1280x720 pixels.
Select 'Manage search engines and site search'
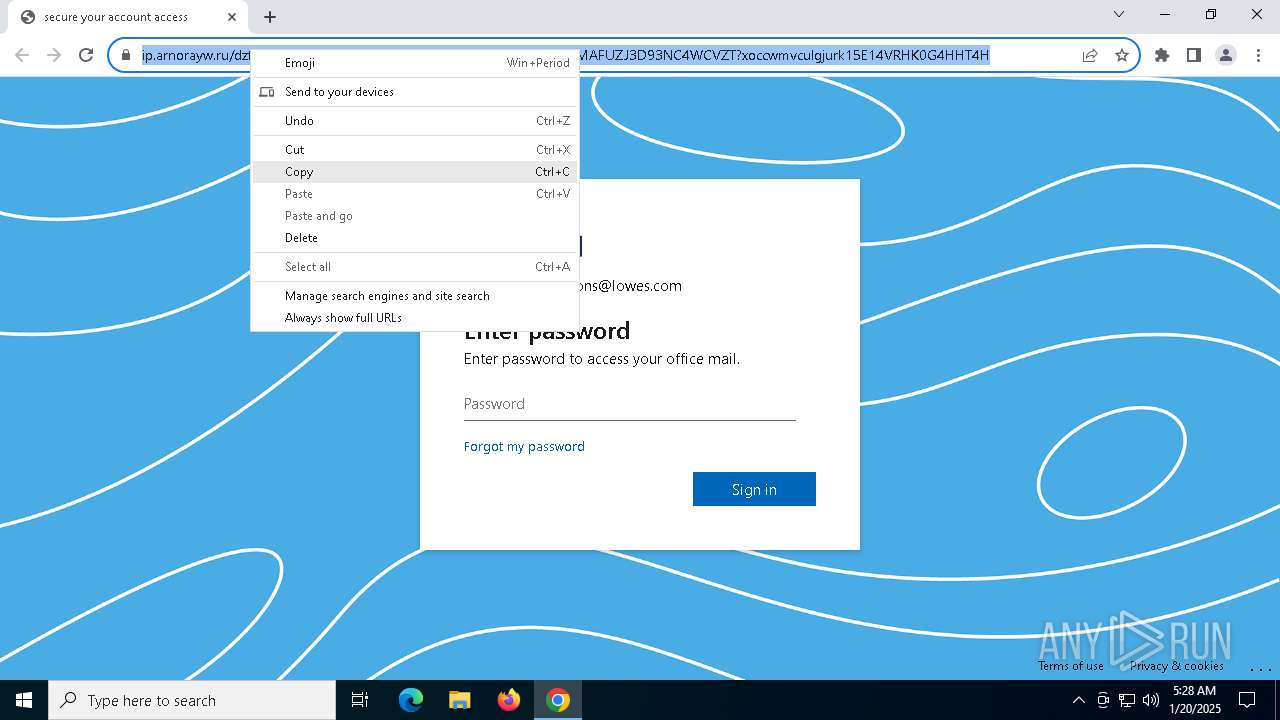(x=415, y=296)
